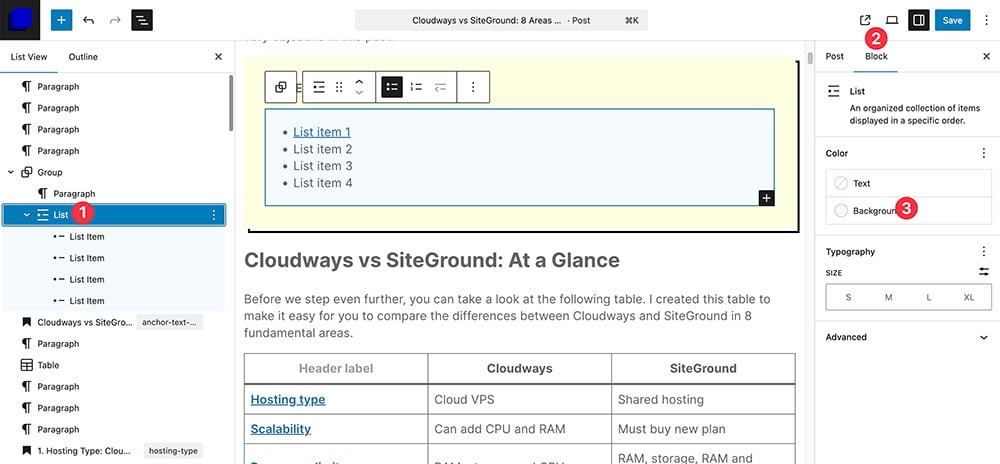Screen dimensions: 1000x464
Task: Switch to the List View tab
Action: (x=29, y=57)
